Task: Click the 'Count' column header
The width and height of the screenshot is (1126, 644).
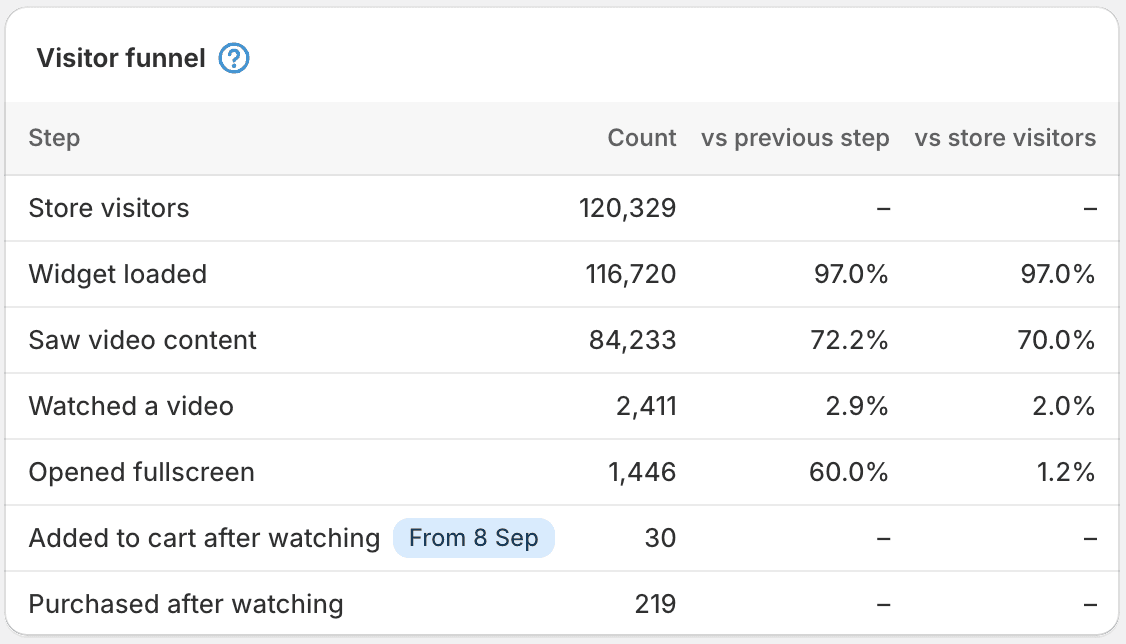Action: [641, 138]
